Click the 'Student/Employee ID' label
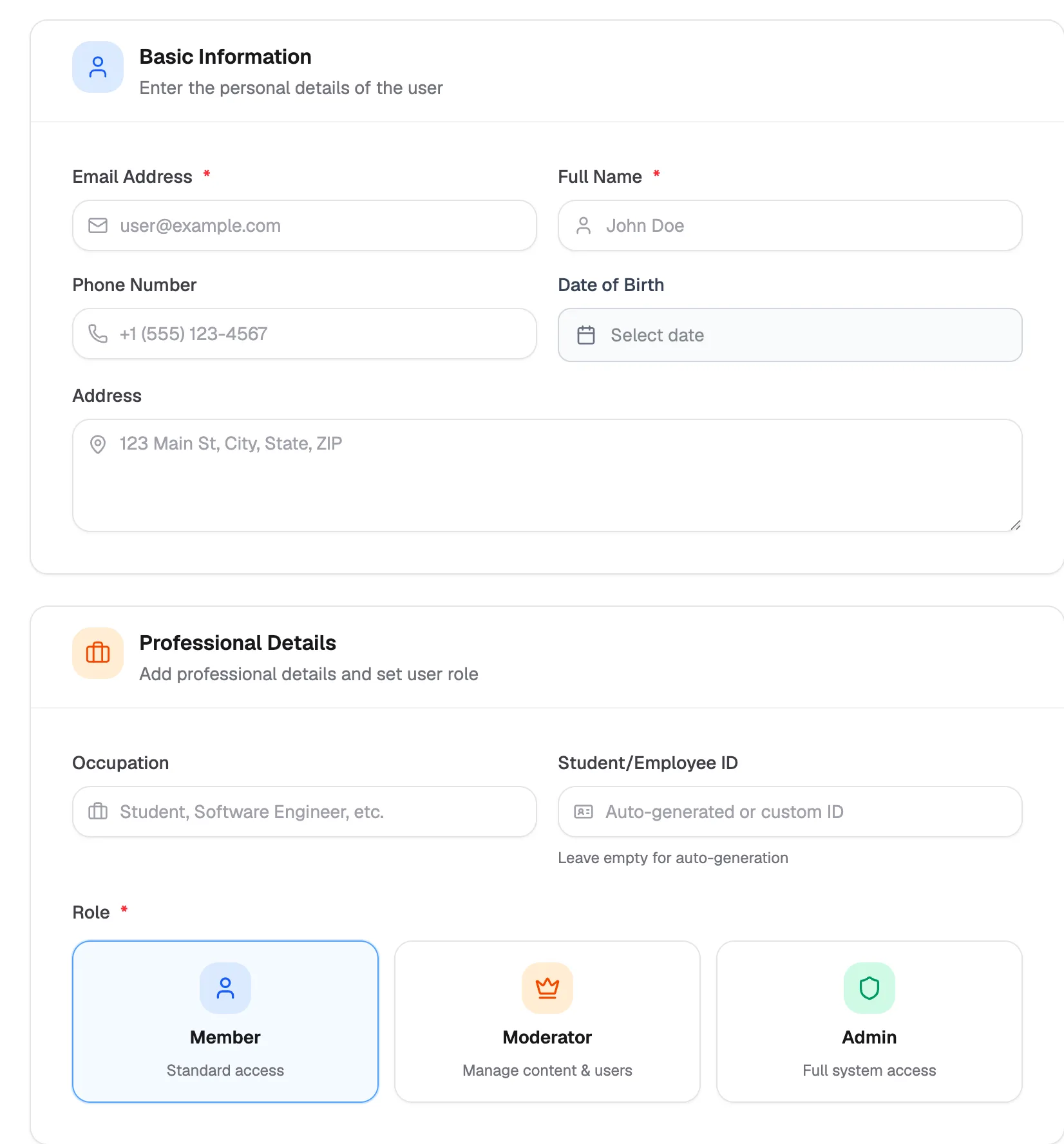 (648, 763)
